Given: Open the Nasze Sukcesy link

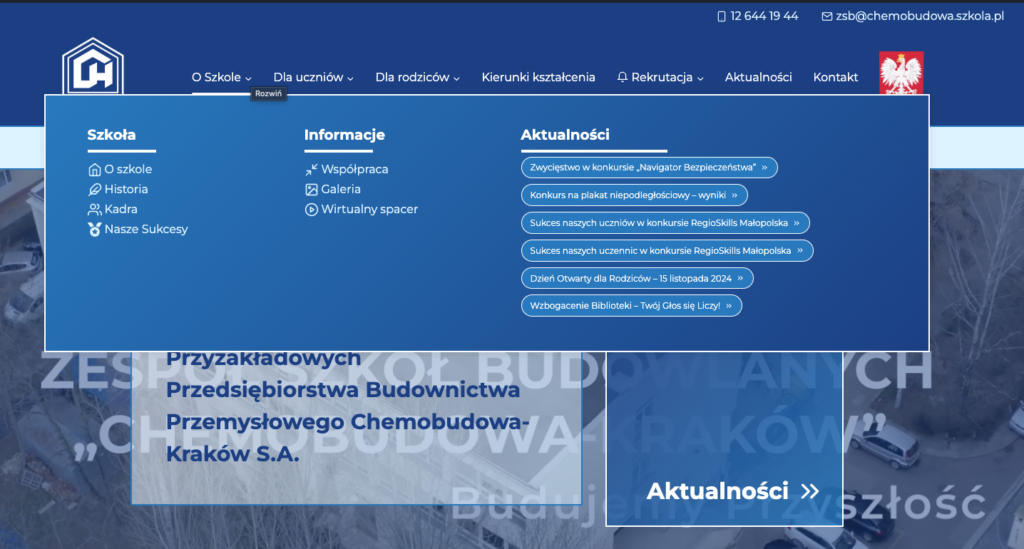Looking at the screenshot, I should [x=146, y=229].
